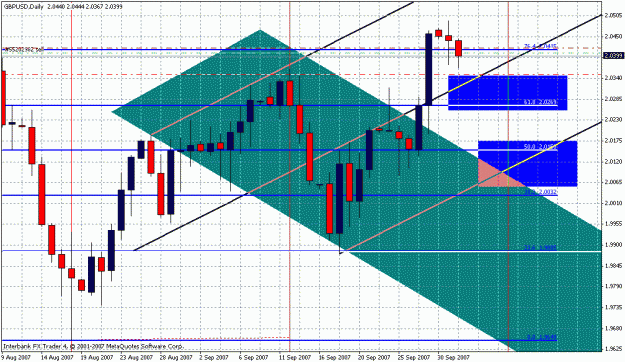625x362 pixels.
Task: Click the 2.0175 price axis label
Action: click(613, 140)
